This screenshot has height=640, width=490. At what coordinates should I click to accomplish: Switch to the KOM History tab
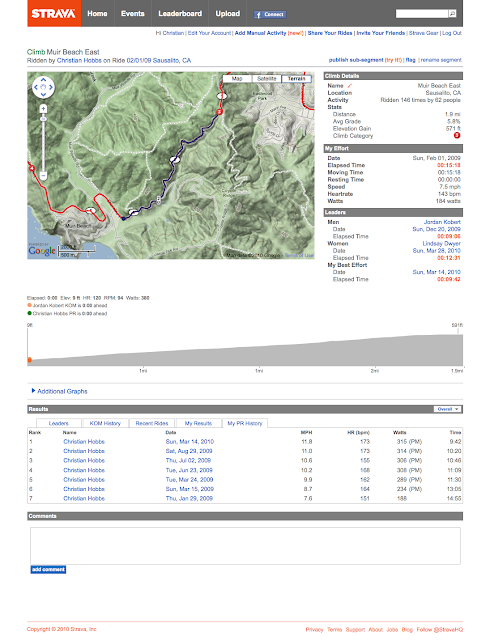point(105,423)
